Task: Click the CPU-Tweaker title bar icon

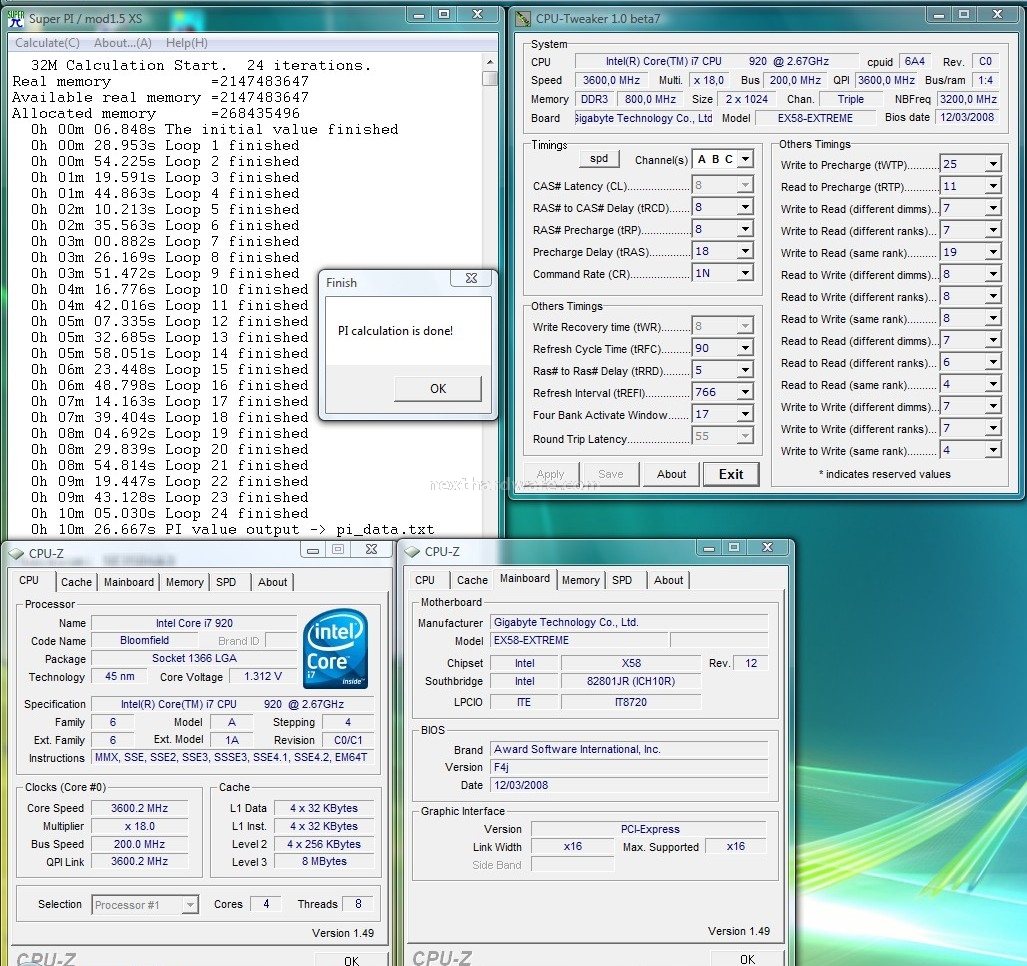Action: coord(523,18)
